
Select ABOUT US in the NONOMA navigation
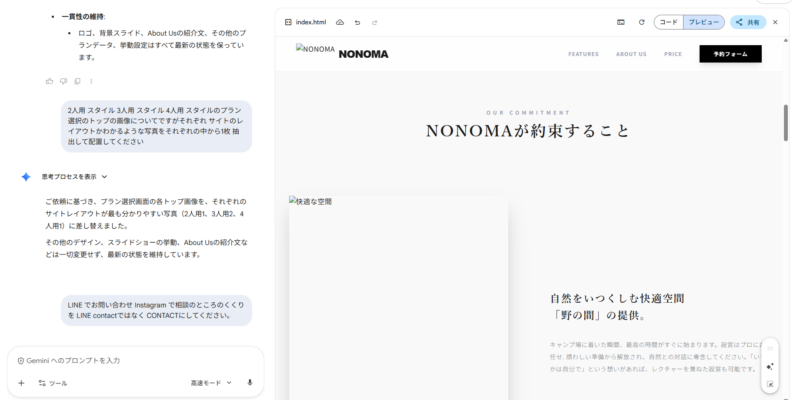click(631, 54)
